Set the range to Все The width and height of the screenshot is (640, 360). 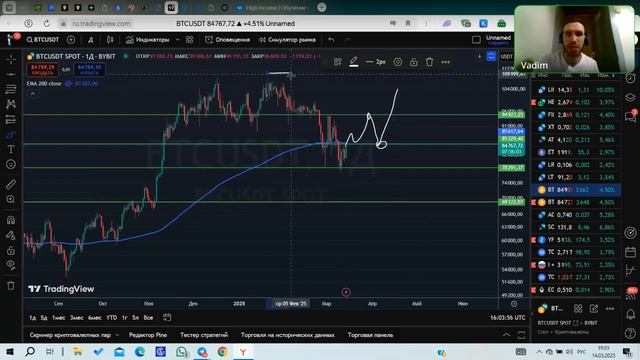(148, 318)
